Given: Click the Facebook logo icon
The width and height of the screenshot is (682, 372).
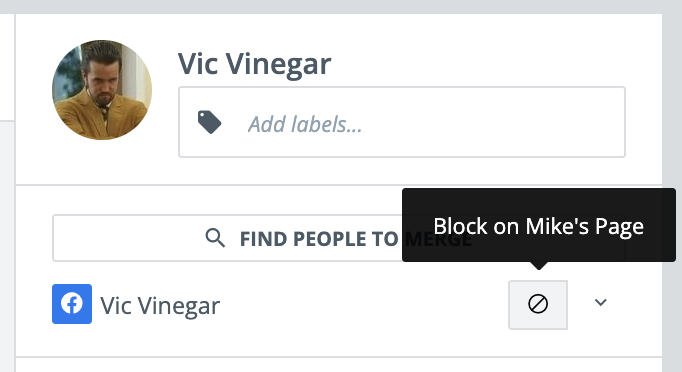Looking at the screenshot, I should coord(72,304).
